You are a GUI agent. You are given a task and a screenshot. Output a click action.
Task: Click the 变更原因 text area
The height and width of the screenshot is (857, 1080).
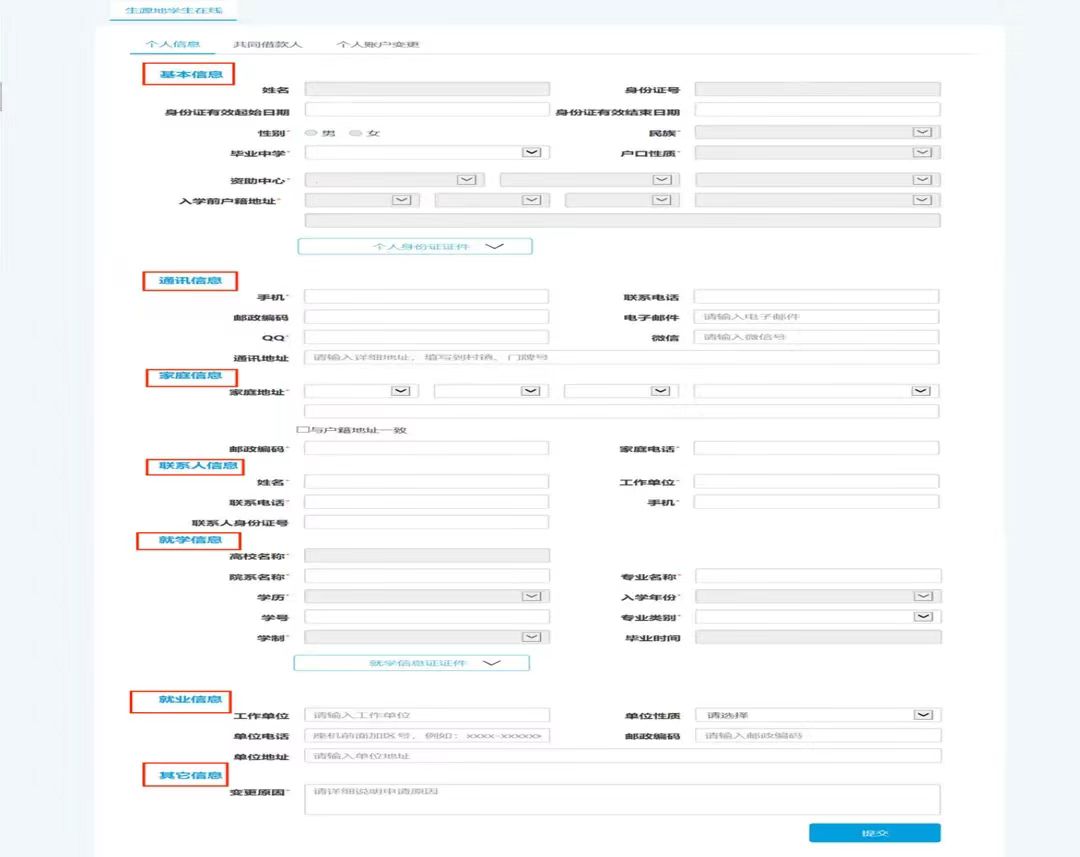click(622, 799)
